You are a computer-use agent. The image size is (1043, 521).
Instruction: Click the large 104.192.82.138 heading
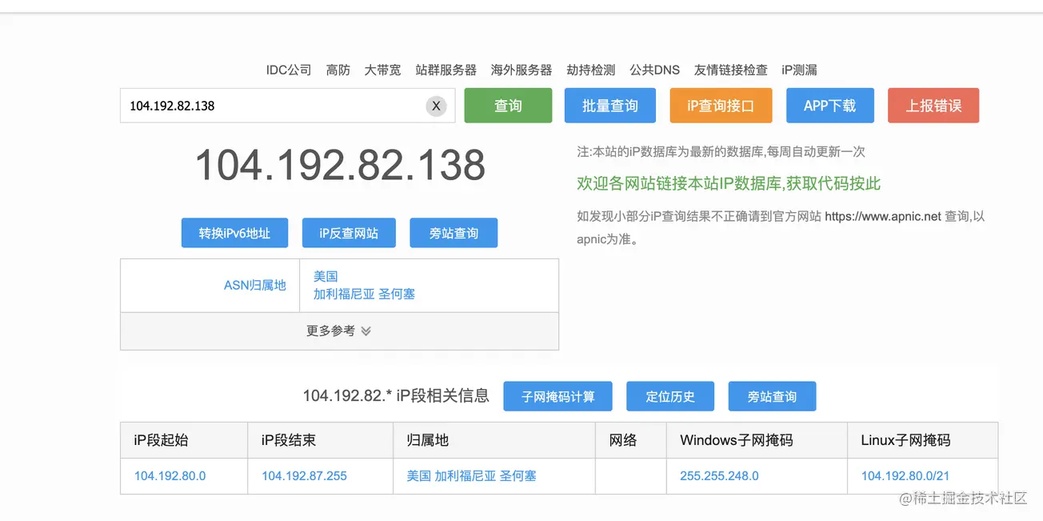[x=340, y=164]
